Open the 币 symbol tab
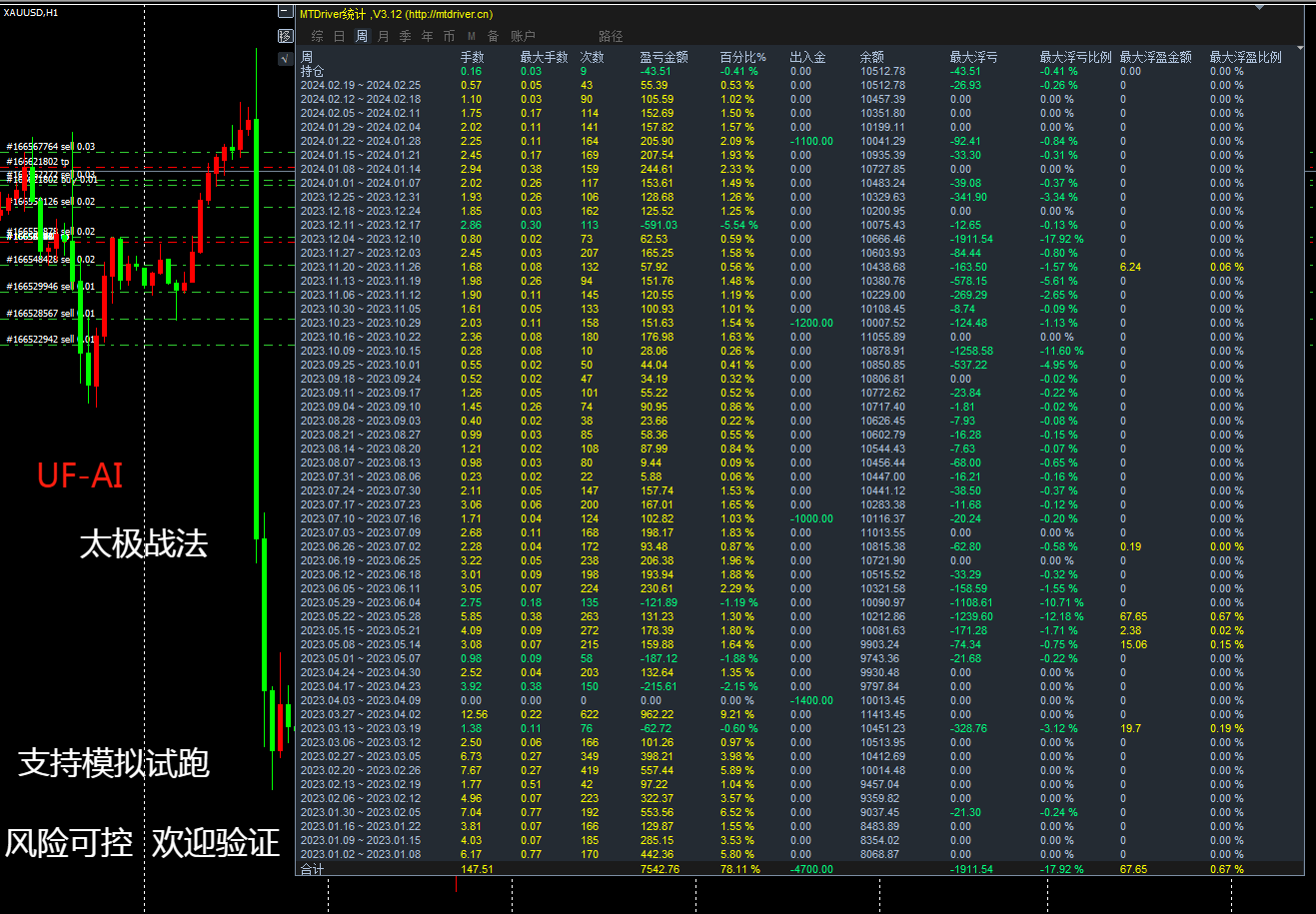This screenshot has width=1316, height=914. pos(450,36)
